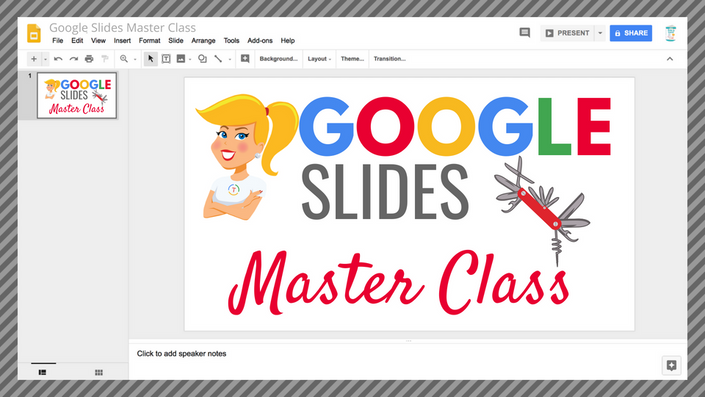This screenshot has height=397, width=705.
Task: Switch to grid view
Action: pyautogui.click(x=99, y=372)
